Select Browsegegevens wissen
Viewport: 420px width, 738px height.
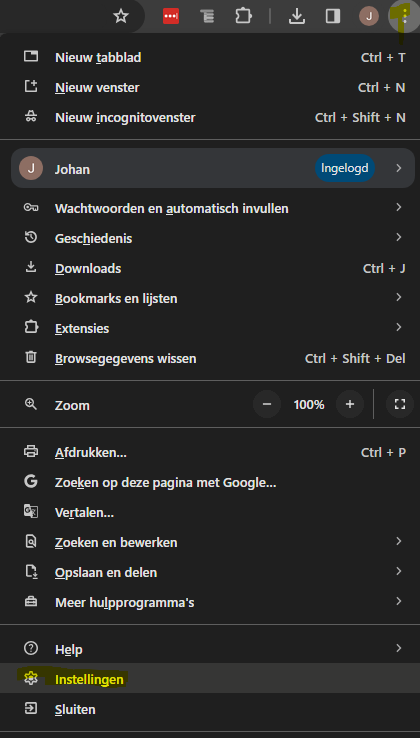click(x=210, y=358)
